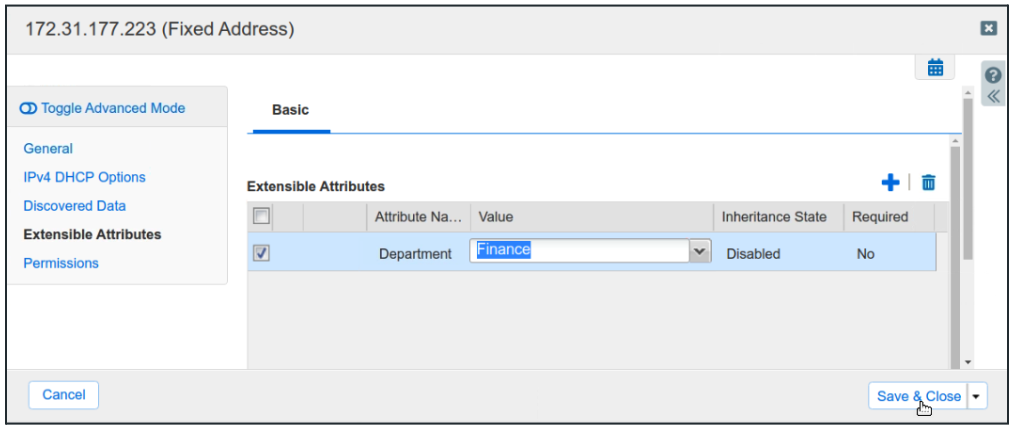
Task: Close the Fixed Address dialog with X
Action: pos(988,29)
